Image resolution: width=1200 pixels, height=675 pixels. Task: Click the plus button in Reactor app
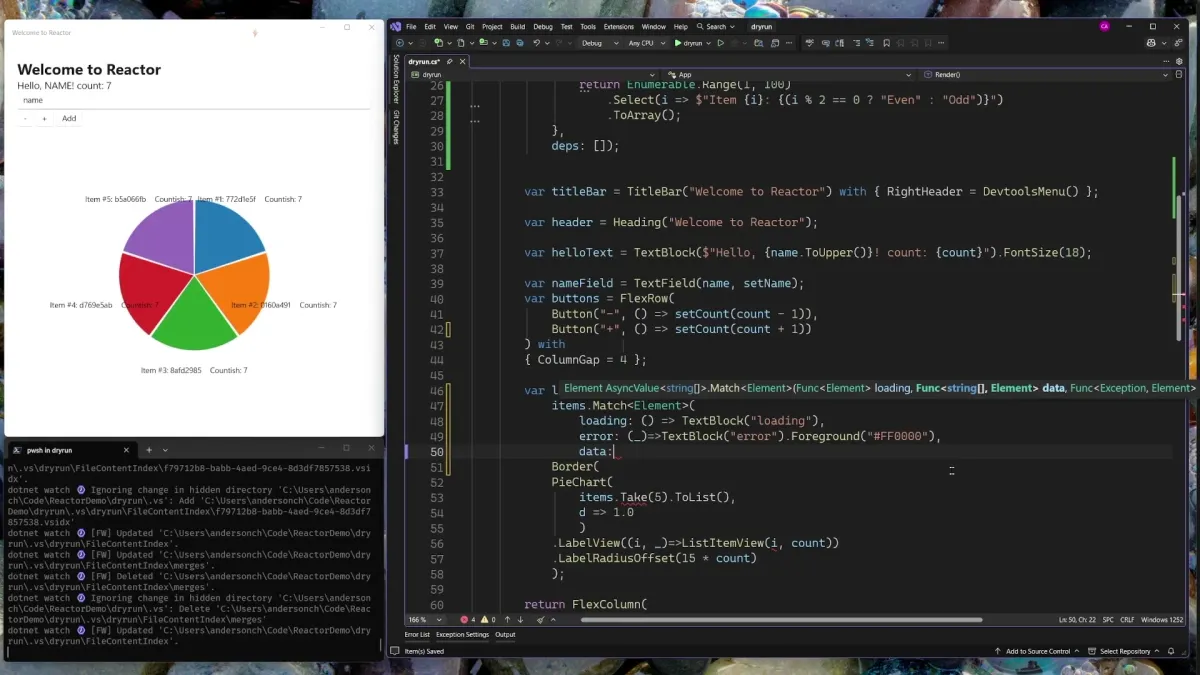[x=44, y=119]
